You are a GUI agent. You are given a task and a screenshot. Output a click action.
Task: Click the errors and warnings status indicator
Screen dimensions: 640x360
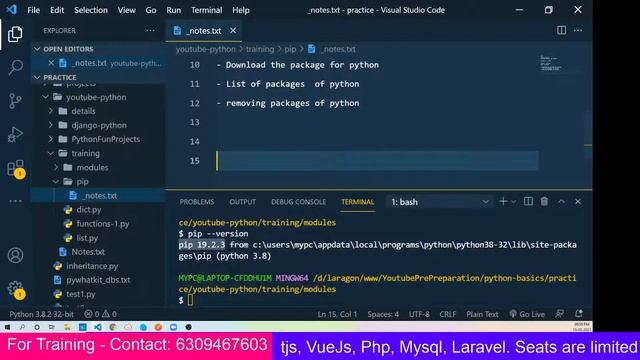pos(100,314)
